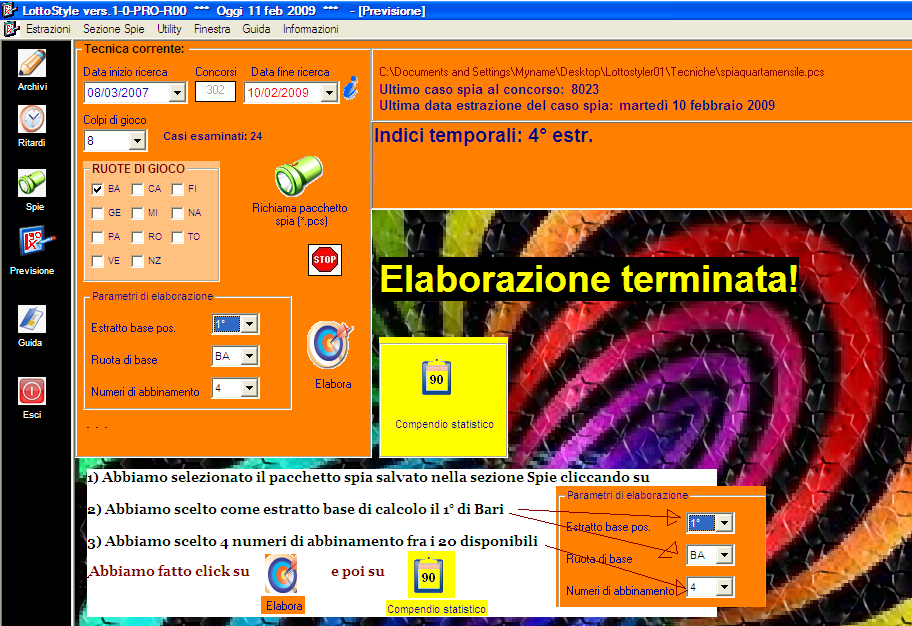912x626 pixels.
Task: Open the Informazioni menu
Action: point(311,29)
